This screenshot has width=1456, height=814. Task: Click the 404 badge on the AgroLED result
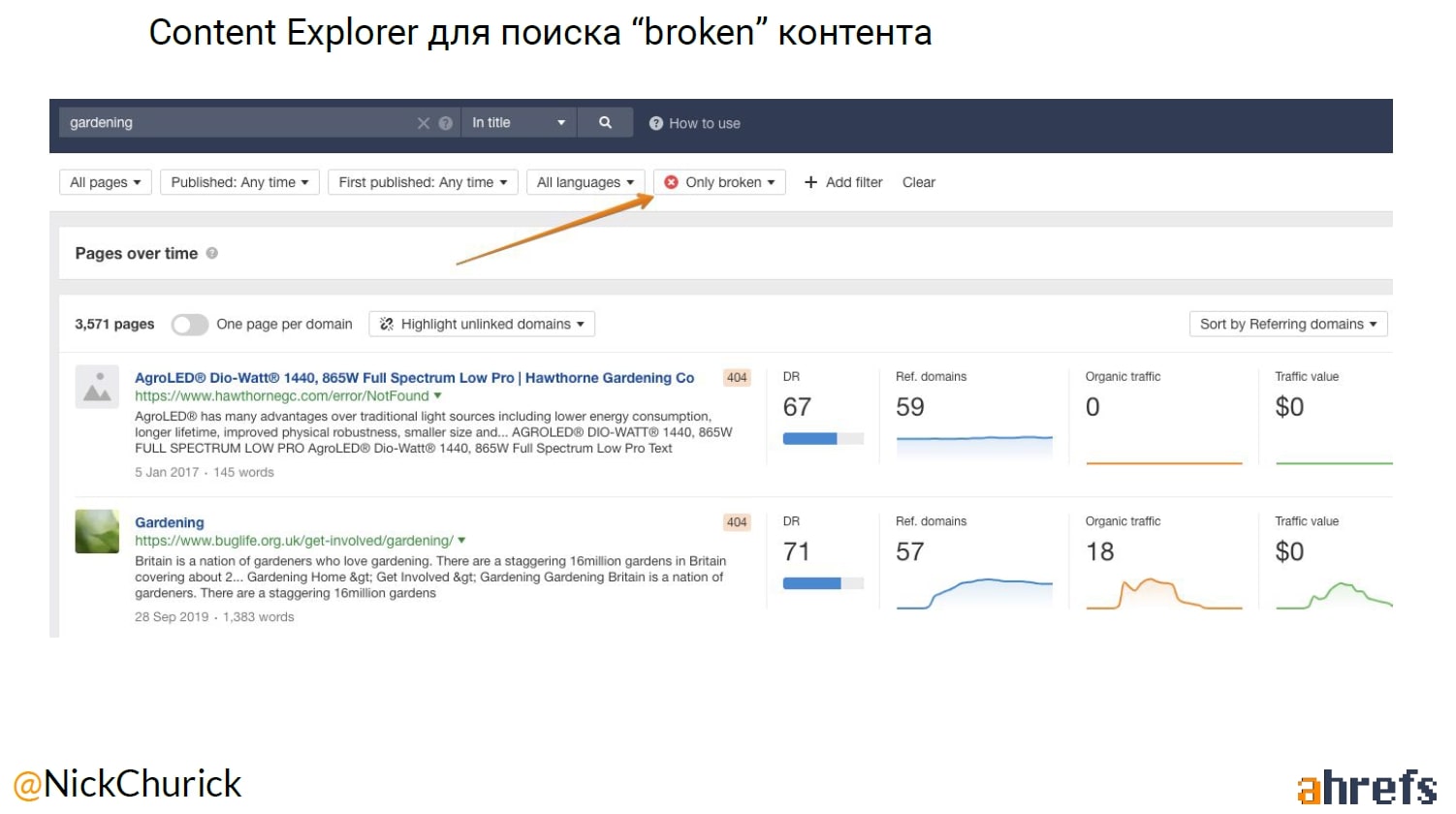[x=737, y=378]
